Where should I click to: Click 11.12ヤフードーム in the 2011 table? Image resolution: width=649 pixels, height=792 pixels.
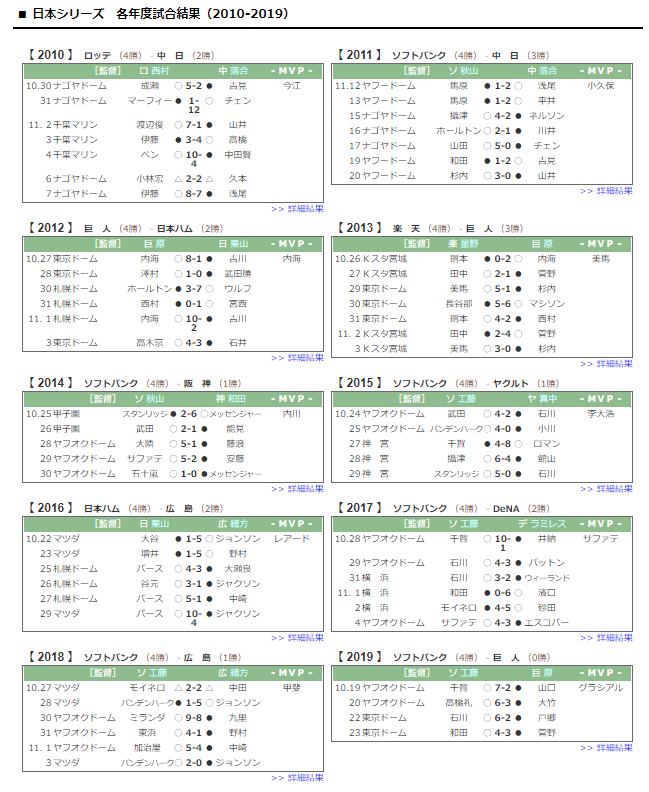tap(375, 86)
